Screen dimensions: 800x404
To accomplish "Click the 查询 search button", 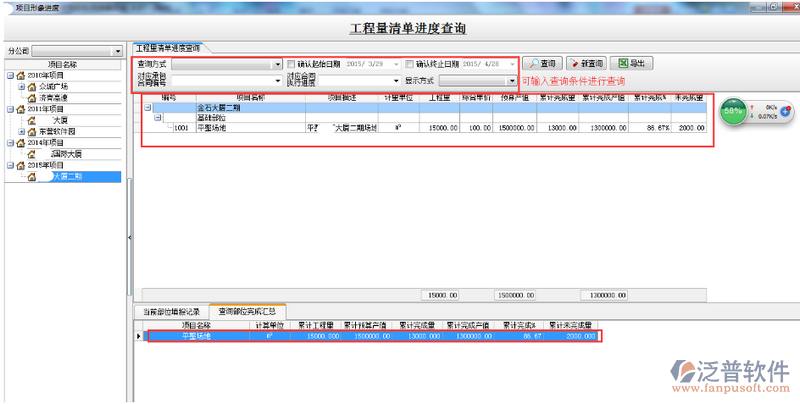I will coord(542,63).
